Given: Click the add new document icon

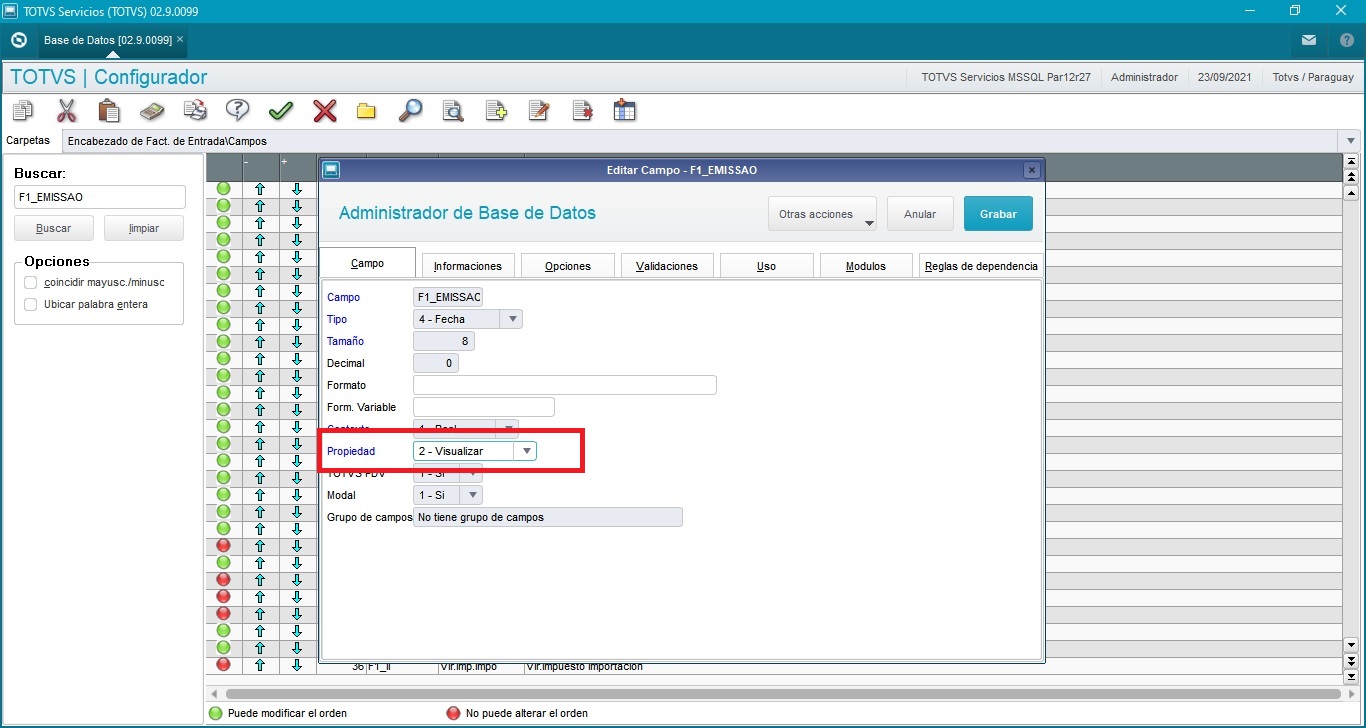Looking at the screenshot, I should 496,110.
